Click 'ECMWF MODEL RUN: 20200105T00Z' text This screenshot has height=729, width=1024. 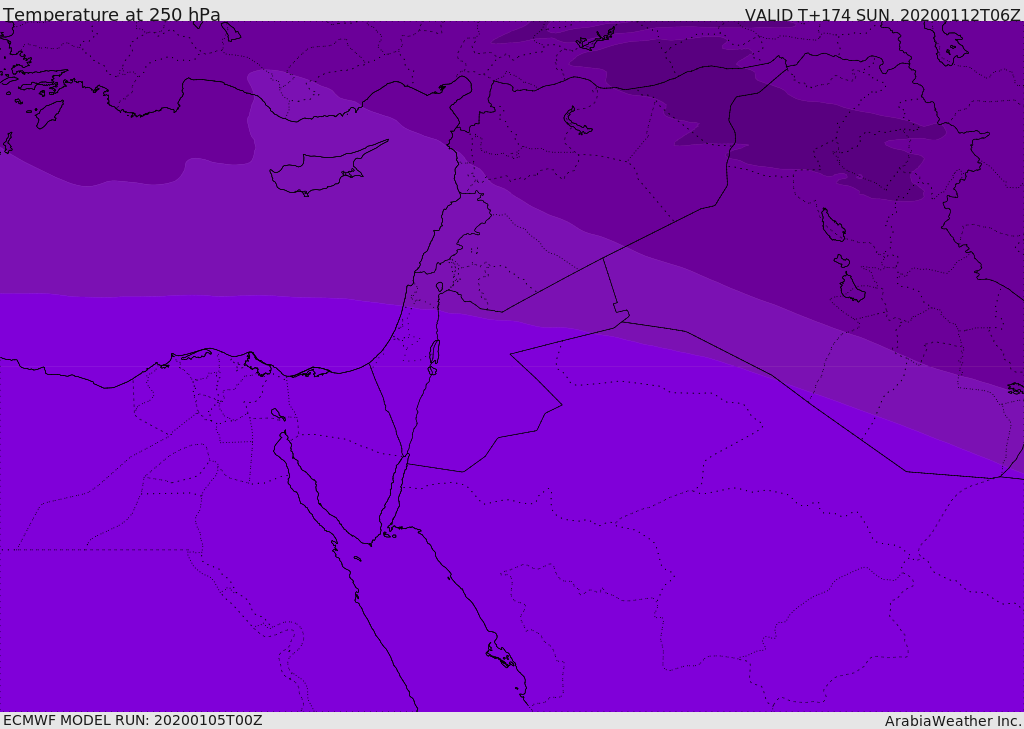(133, 720)
